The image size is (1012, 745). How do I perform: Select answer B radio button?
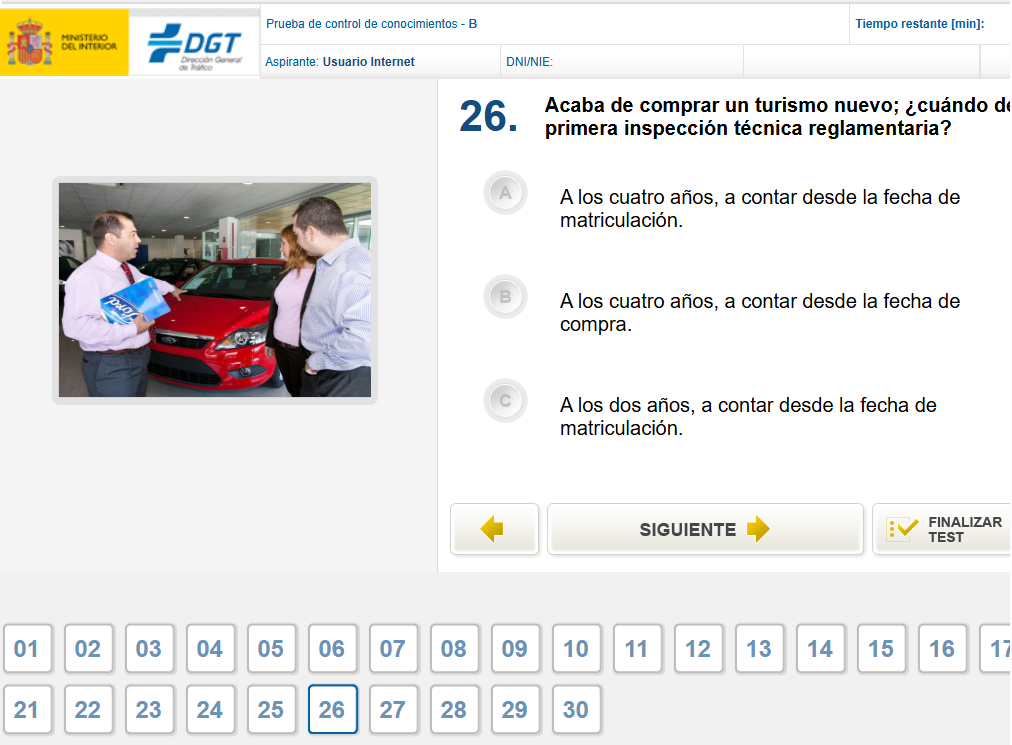[505, 297]
